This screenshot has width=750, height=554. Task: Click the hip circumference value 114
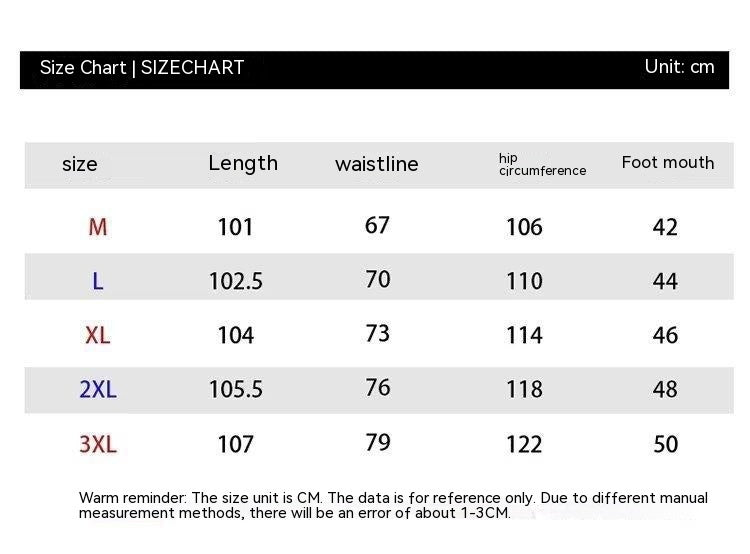click(524, 335)
